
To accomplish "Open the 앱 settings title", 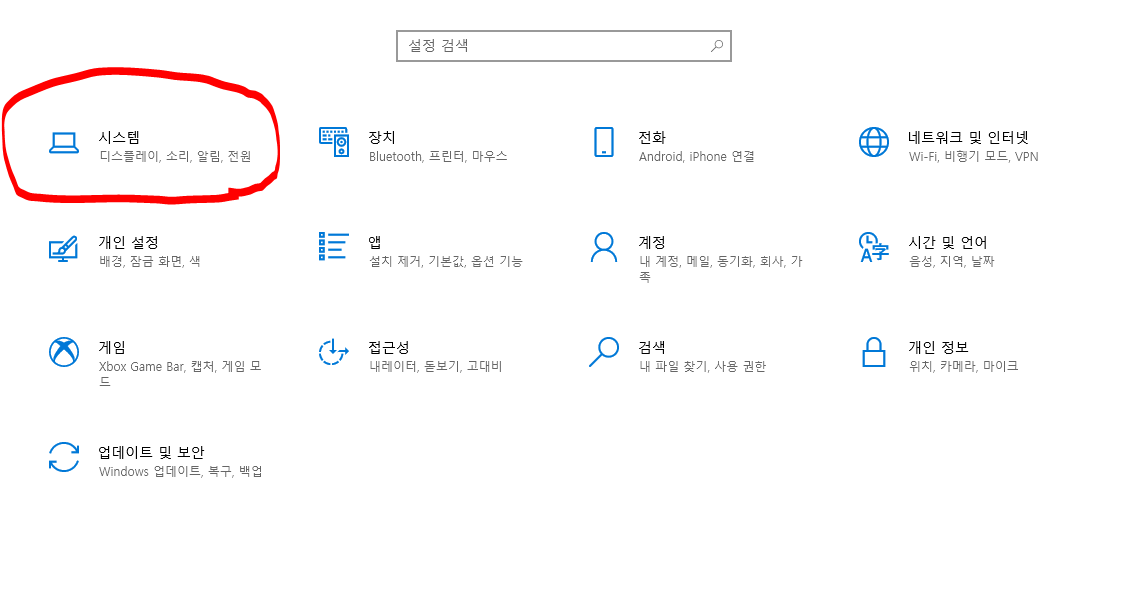I will pyautogui.click(x=375, y=242).
